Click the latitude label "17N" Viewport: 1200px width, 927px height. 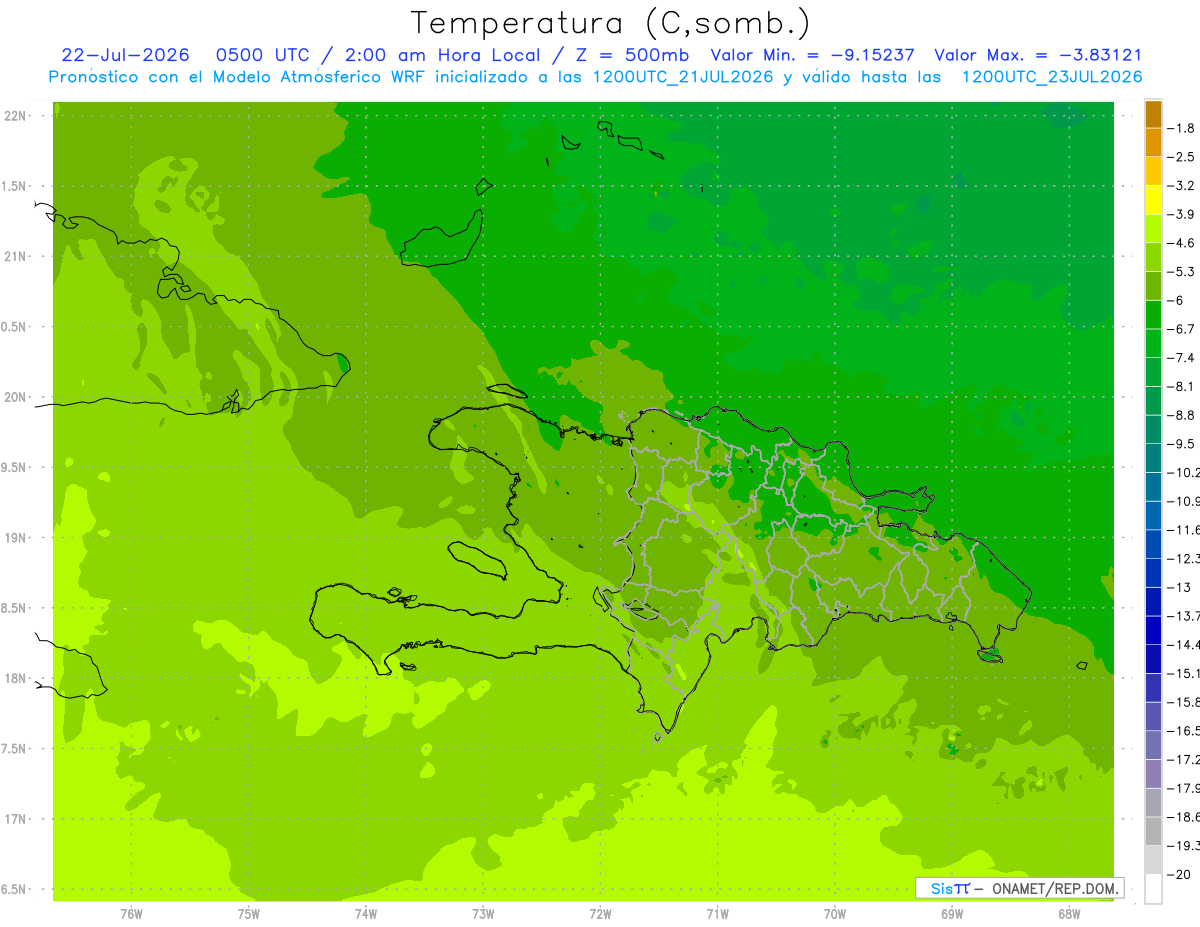[14, 819]
